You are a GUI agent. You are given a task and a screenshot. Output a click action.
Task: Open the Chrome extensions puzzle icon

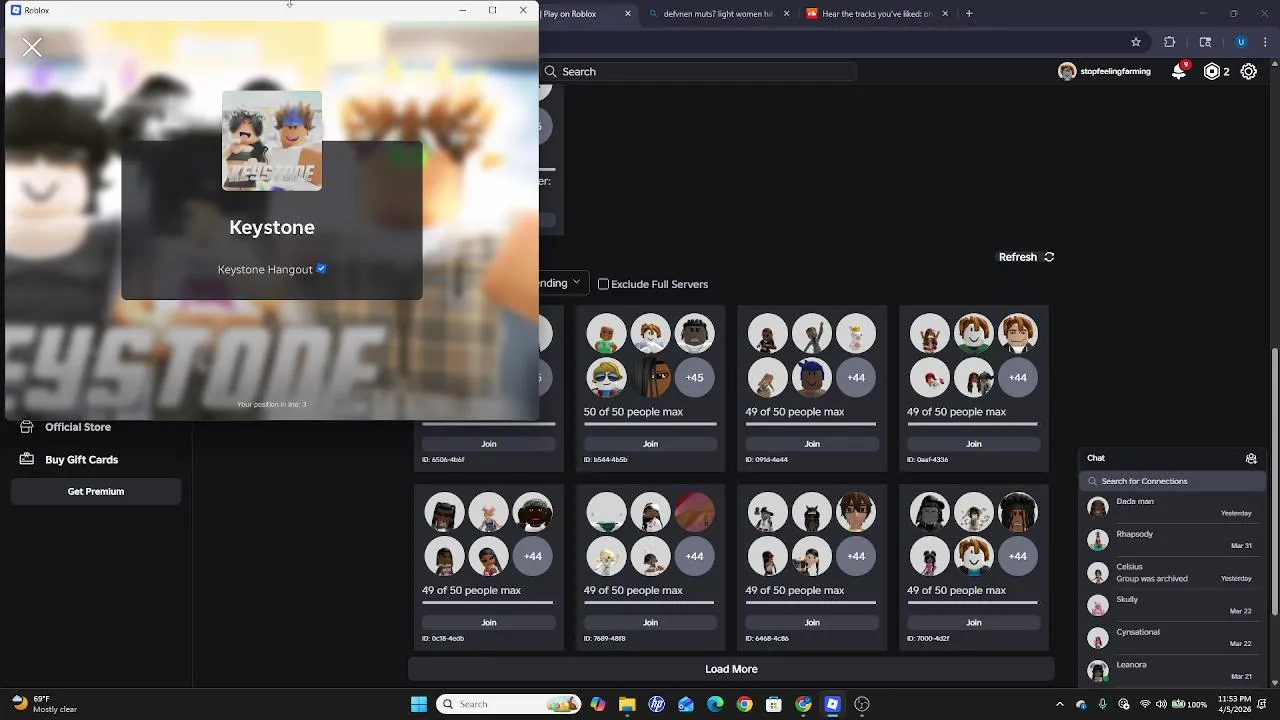(1170, 42)
